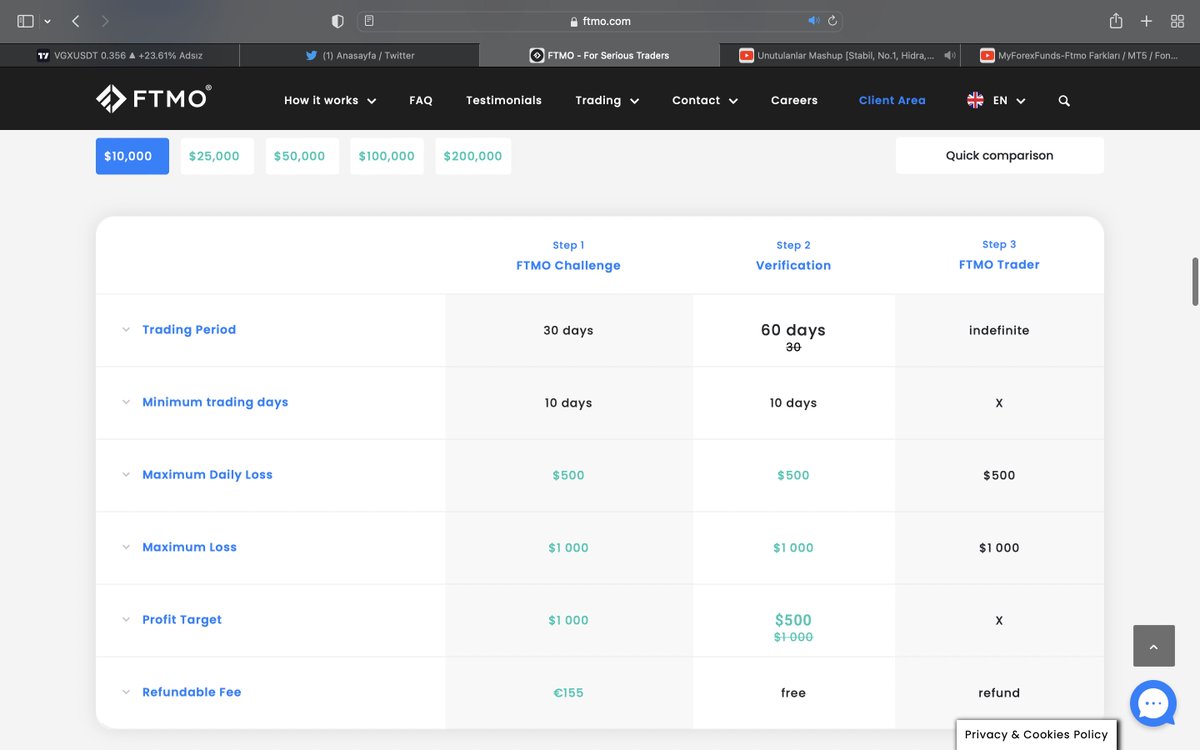Open Testimonials page
This screenshot has height=750, width=1200.
(x=504, y=101)
